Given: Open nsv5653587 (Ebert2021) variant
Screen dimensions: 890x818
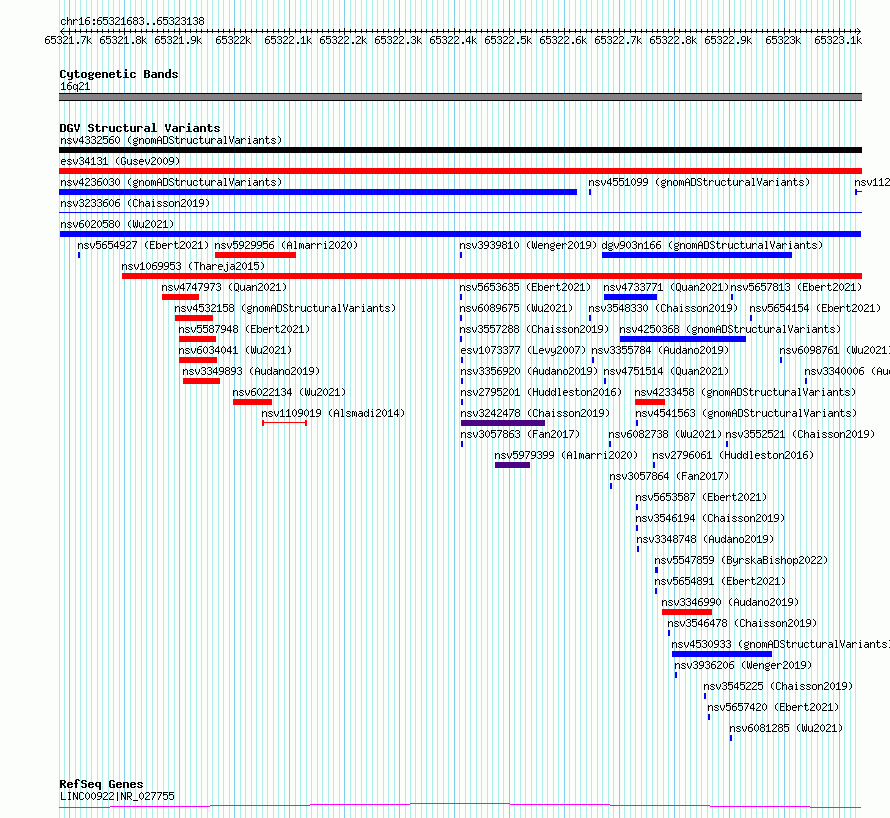Looking at the screenshot, I should pyautogui.click(x=701, y=497).
